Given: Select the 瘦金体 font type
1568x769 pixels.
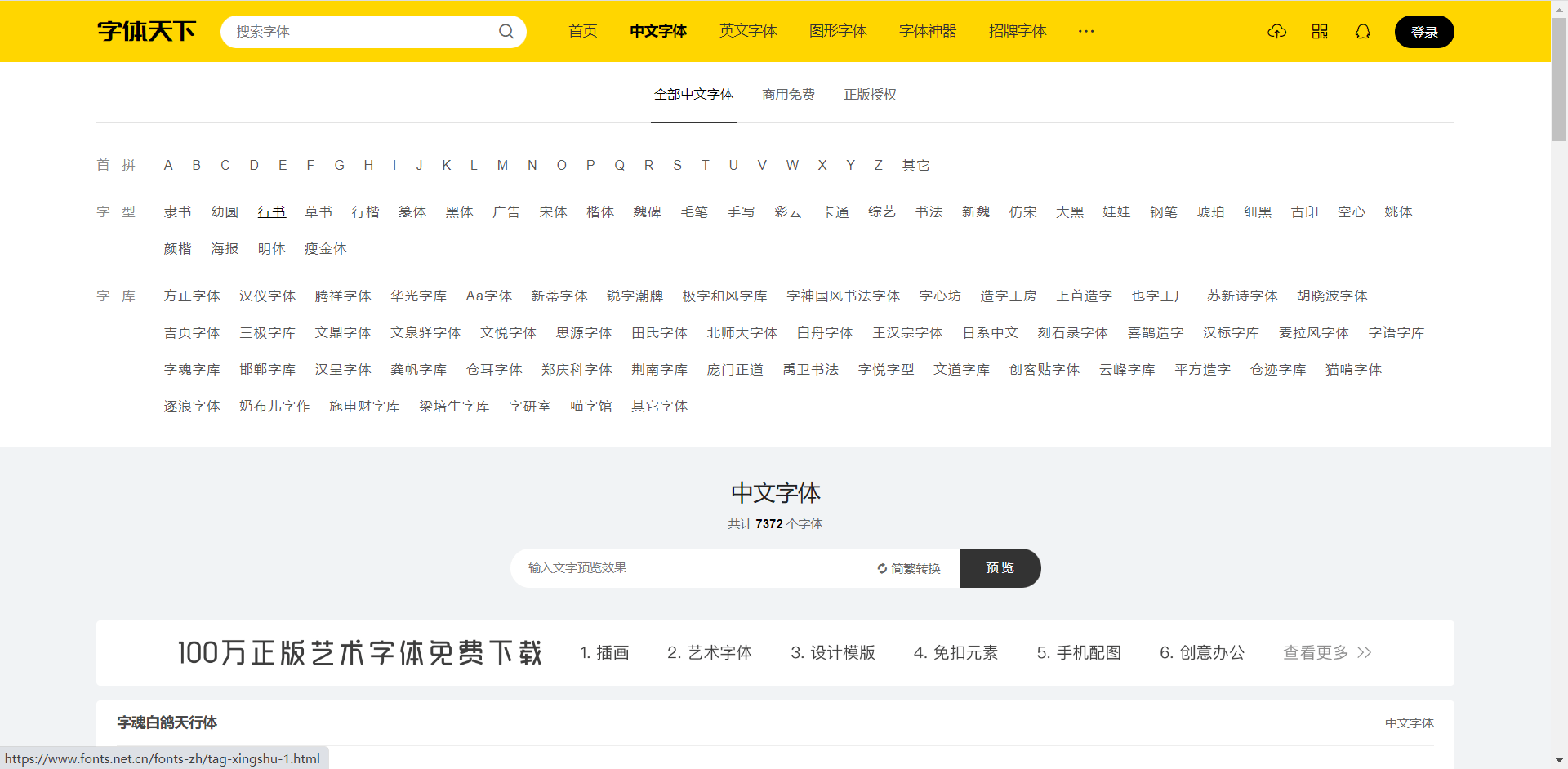Looking at the screenshot, I should click(x=325, y=249).
